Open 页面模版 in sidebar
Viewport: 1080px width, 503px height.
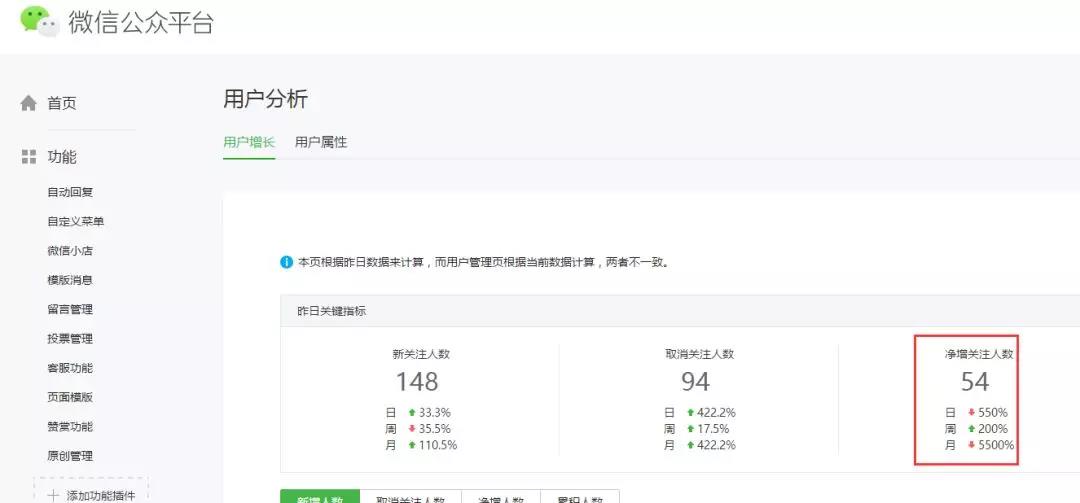point(70,398)
